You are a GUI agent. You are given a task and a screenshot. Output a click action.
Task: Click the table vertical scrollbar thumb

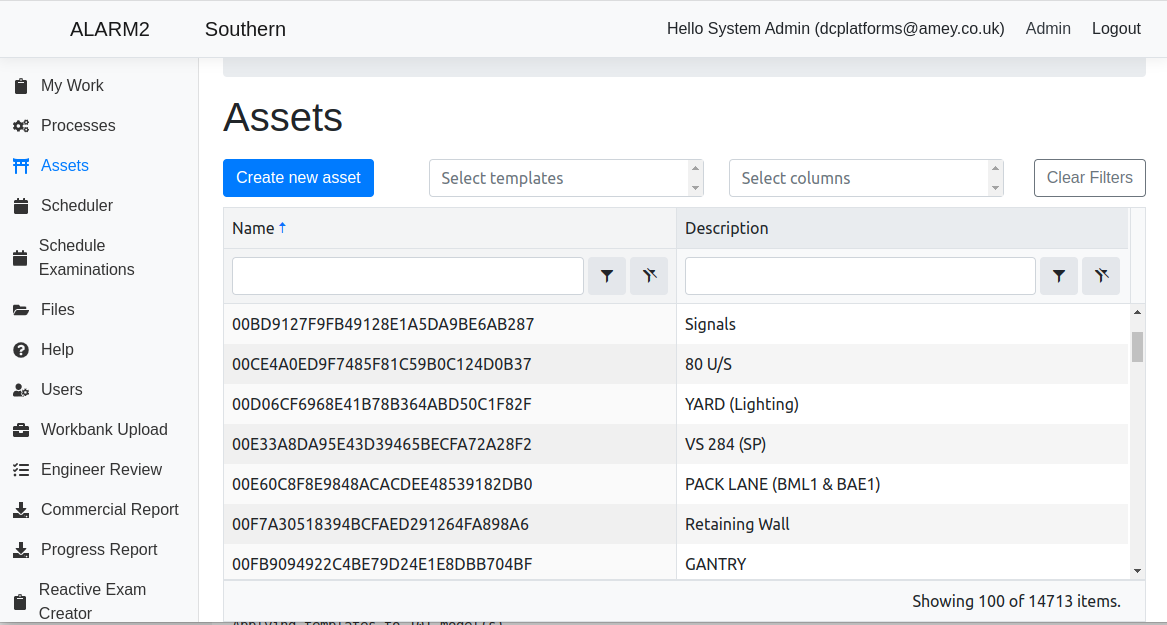(x=1137, y=347)
